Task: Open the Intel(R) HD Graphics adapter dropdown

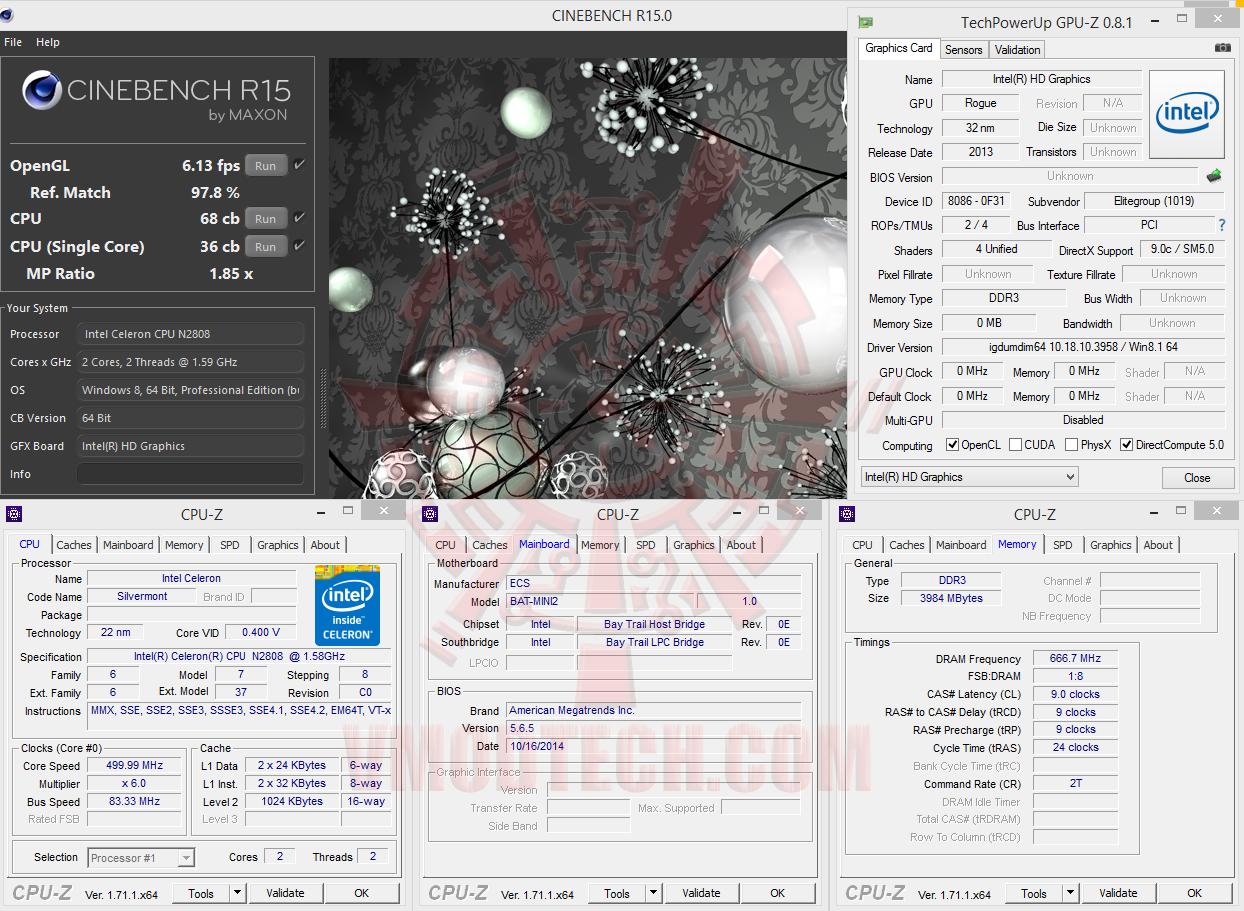Action: coord(969,477)
